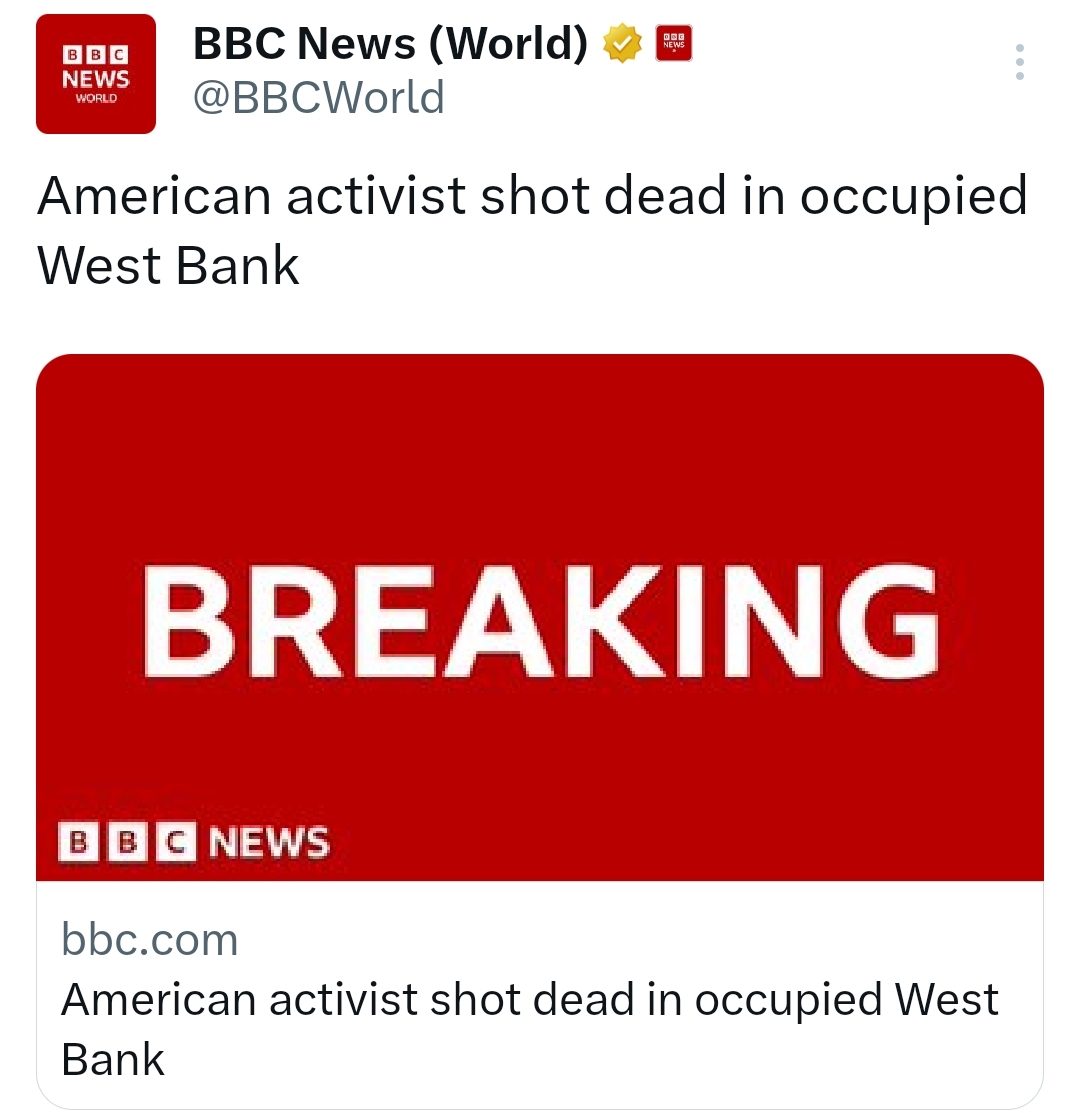Click the first B block of the card logo
The image size is (1080, 1113).
[75, 842]
